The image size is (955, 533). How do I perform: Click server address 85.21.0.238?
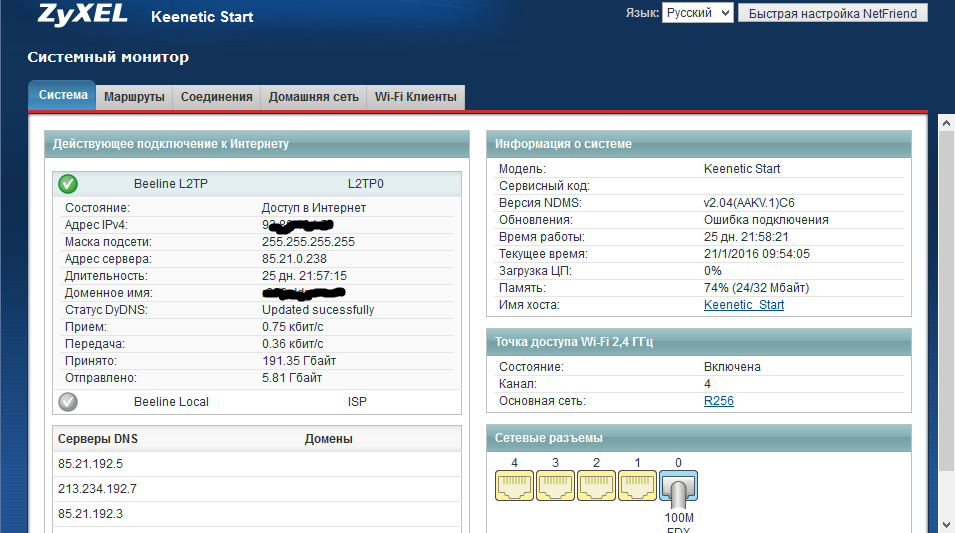(x=294, y=259)
